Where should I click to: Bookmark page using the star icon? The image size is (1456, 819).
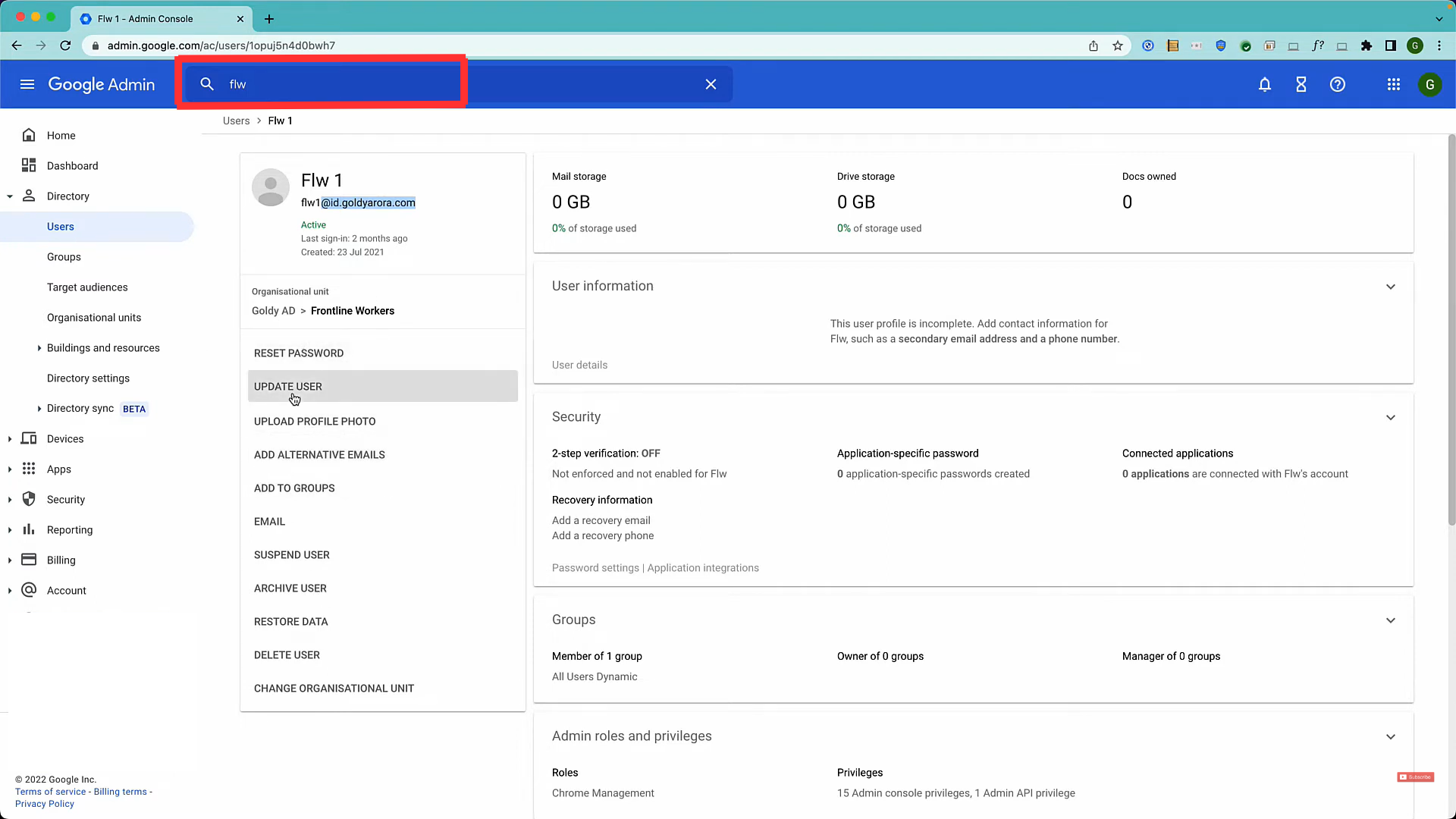point(1117,45)
